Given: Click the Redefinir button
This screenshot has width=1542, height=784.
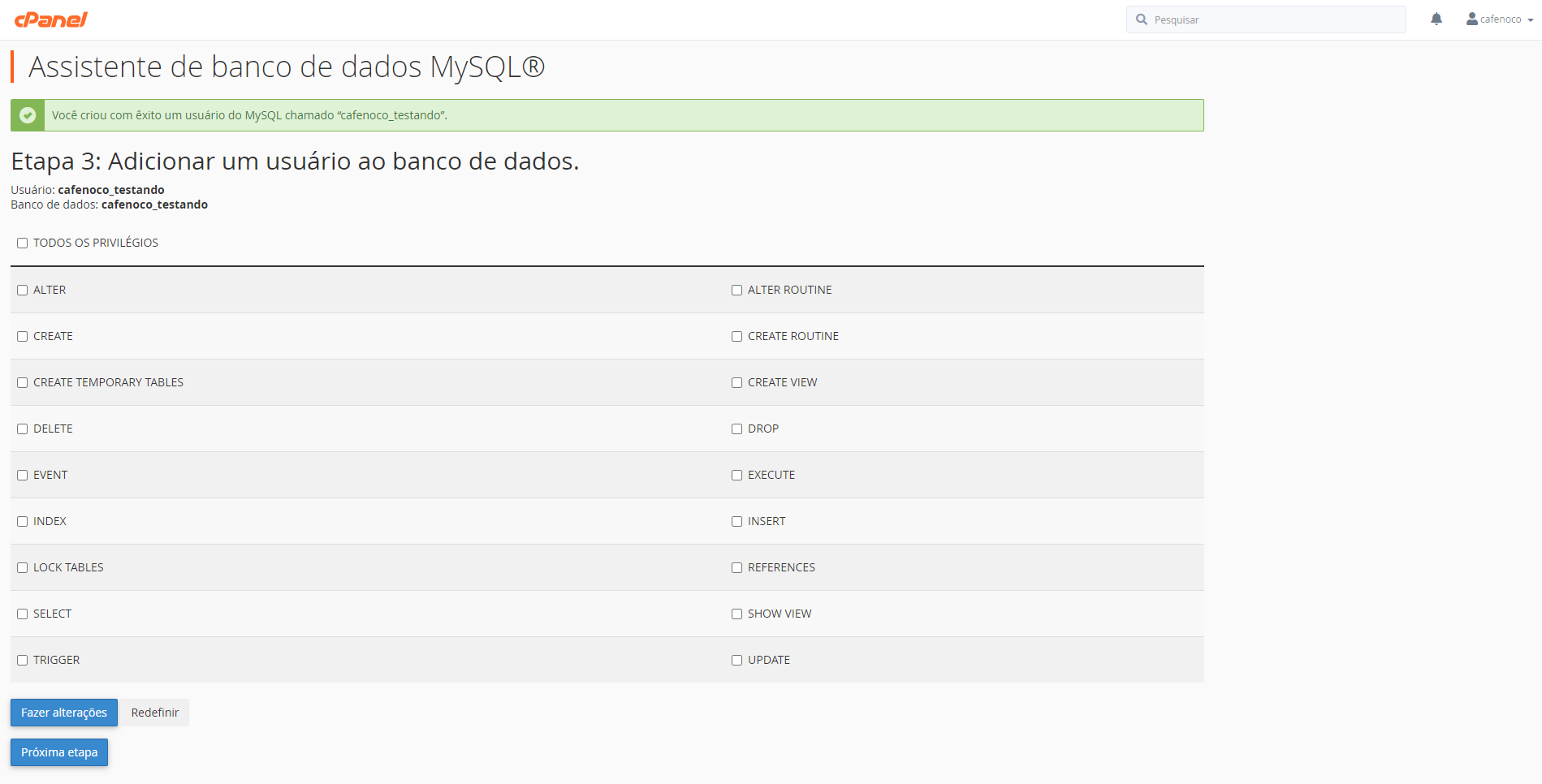Looking at the screenshot, I should 155,713.
